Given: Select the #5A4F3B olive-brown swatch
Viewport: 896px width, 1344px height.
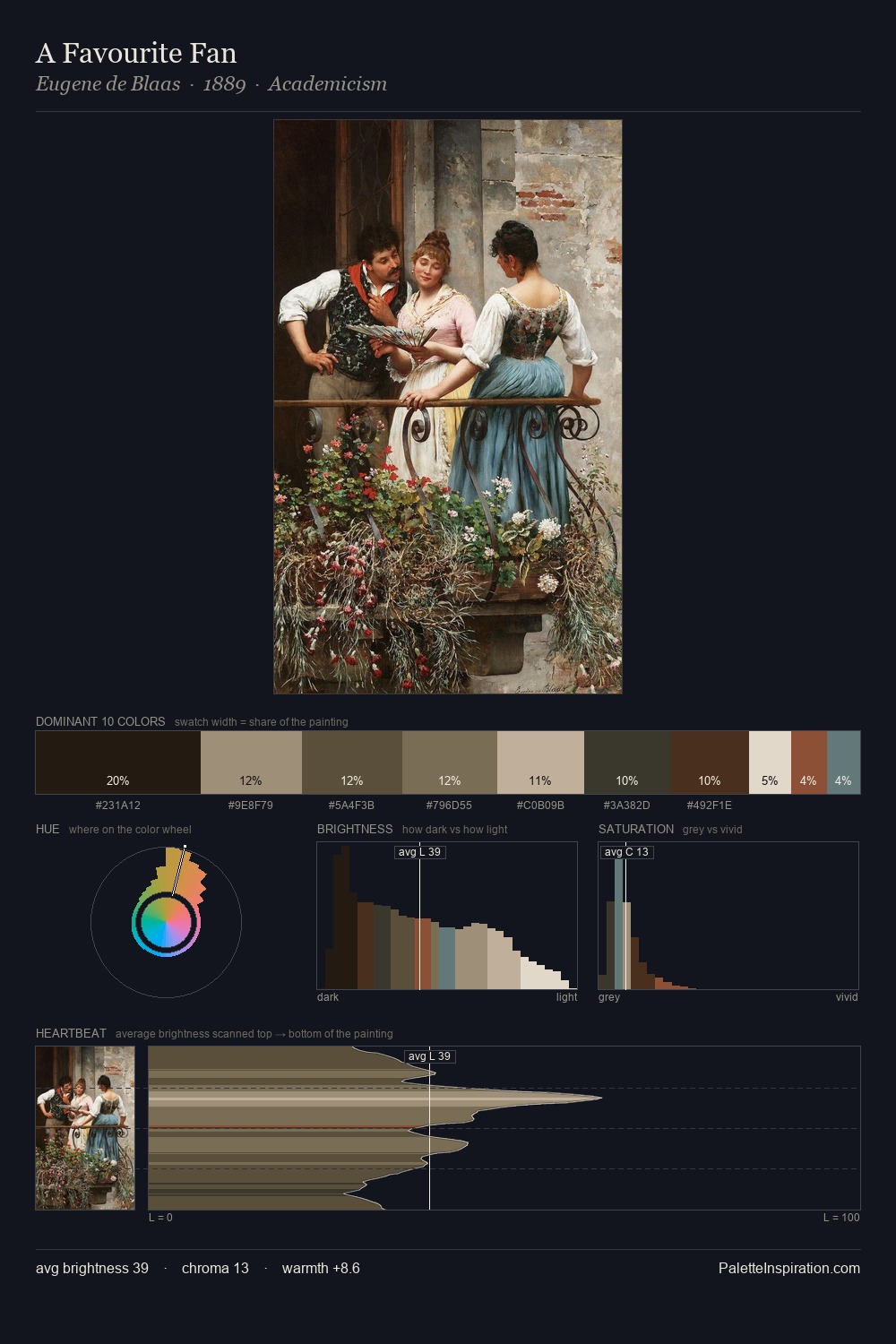Looking at the screenshot, I should click(x=352, y=762).
